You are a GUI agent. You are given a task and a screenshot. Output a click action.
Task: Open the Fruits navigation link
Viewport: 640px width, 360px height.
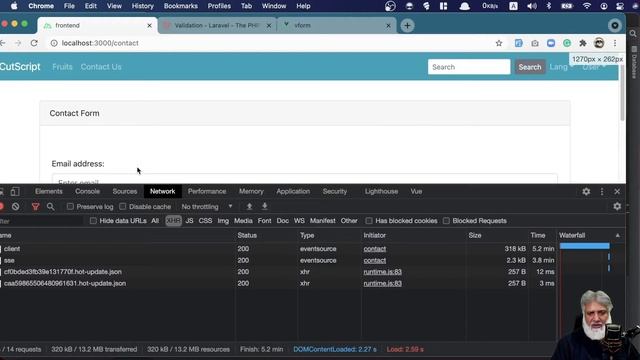pos(62,67)
